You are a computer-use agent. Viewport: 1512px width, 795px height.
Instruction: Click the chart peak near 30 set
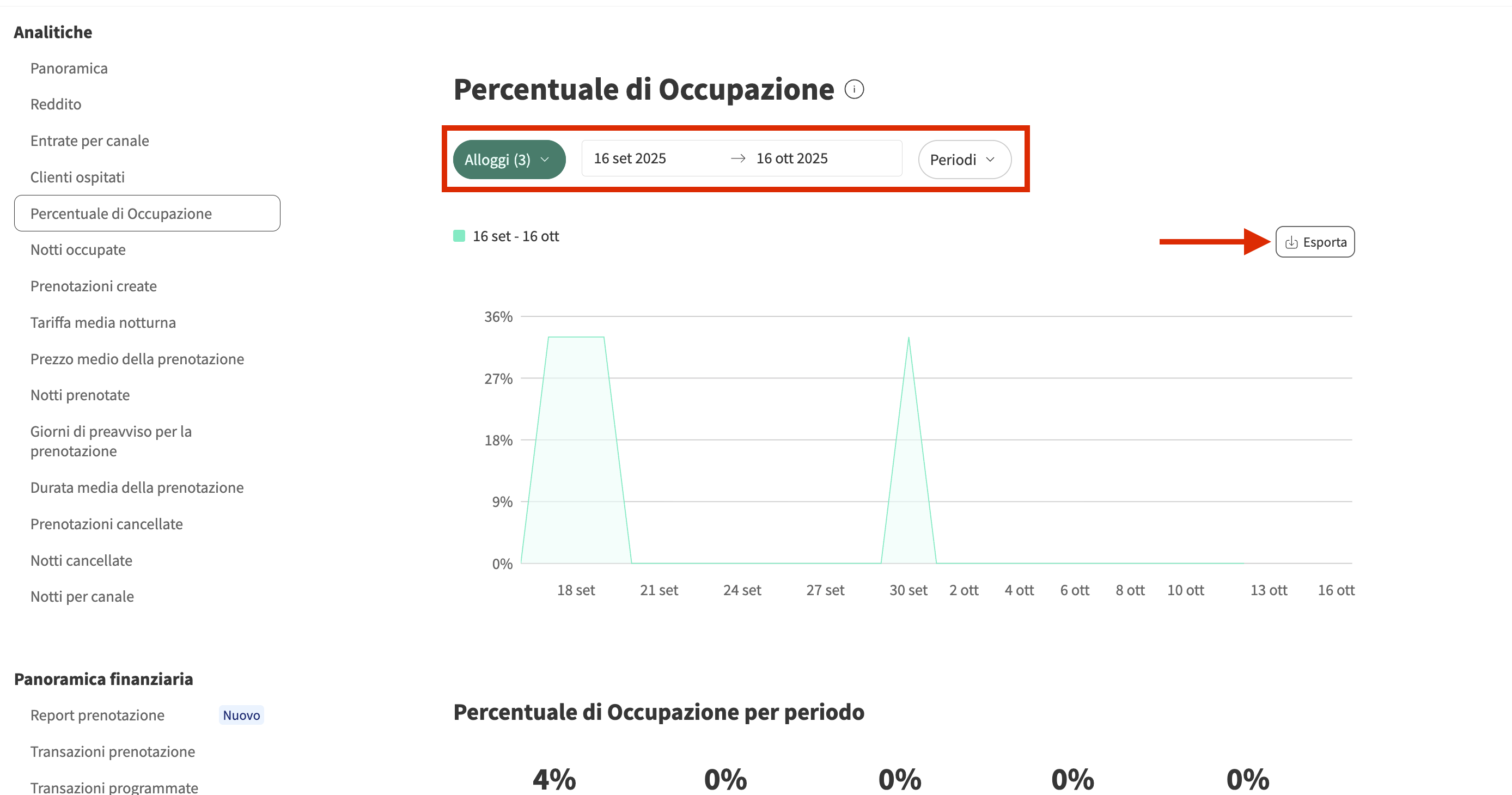[908, 339]
